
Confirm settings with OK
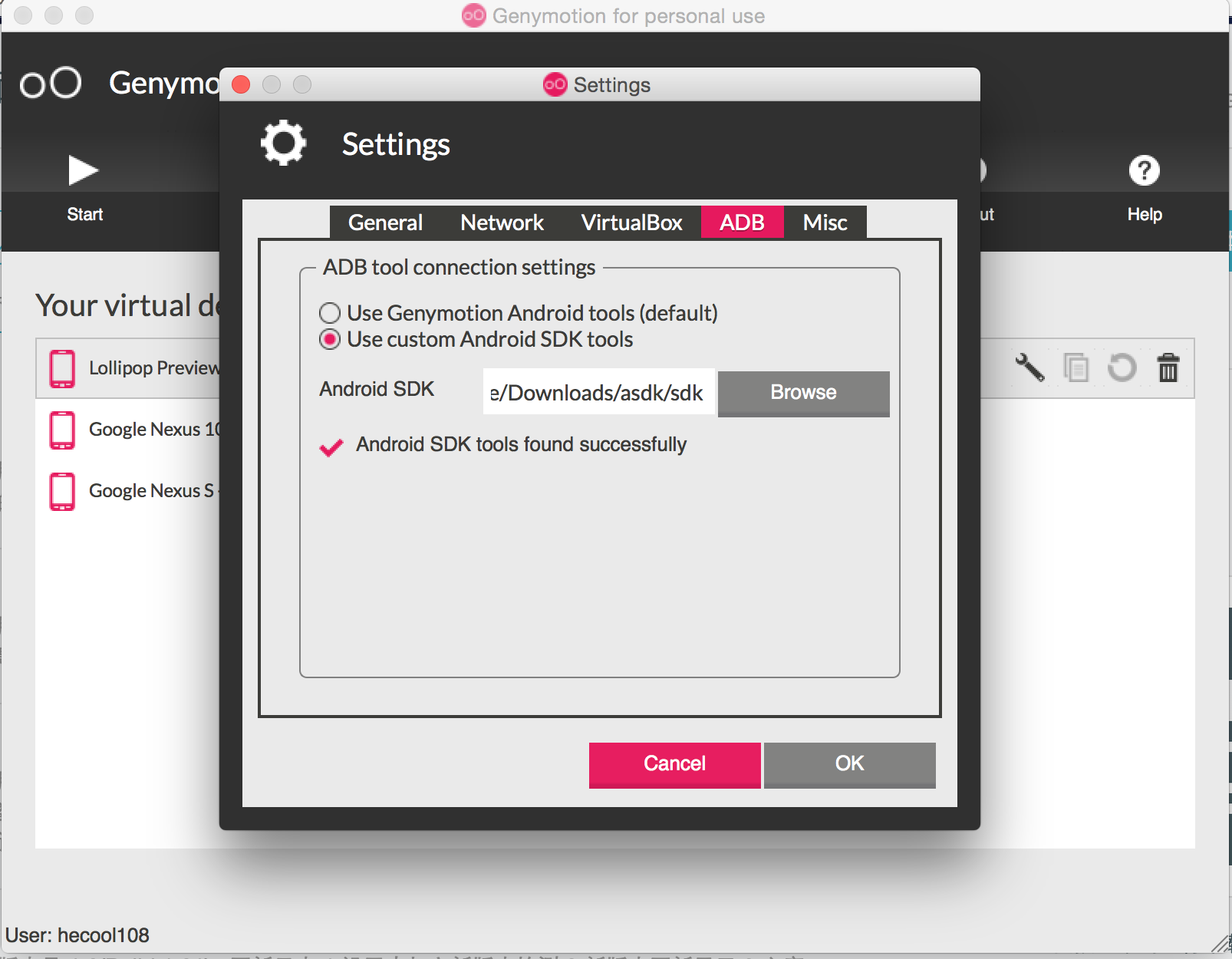849,764
